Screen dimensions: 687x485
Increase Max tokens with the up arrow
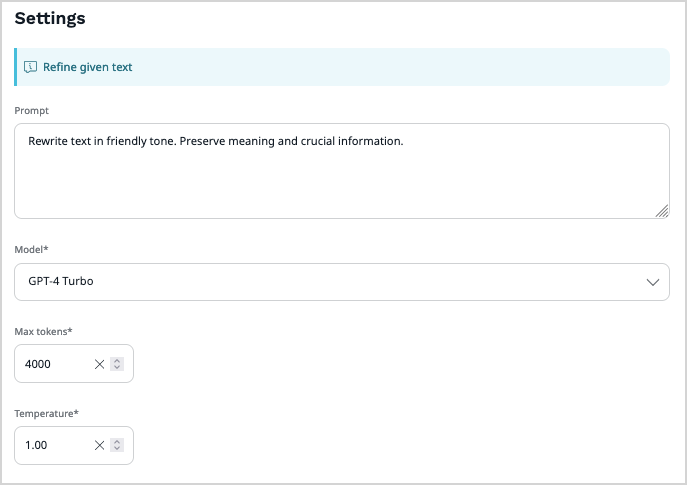coord(117,360)
